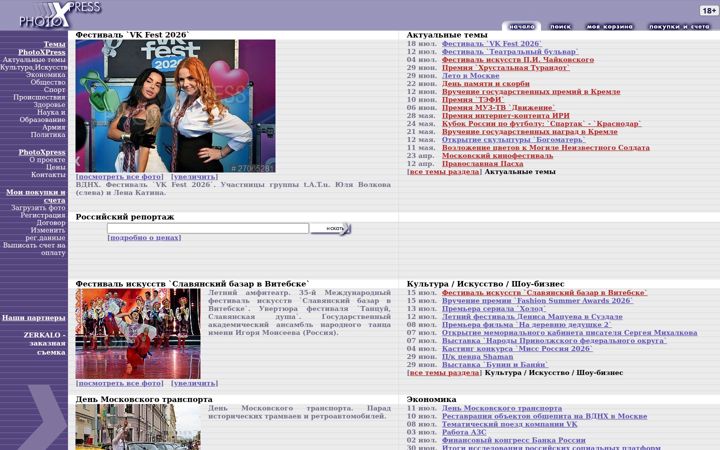Open topic 'Фестиваль Театральный бульвар'

tap(510, 52)
